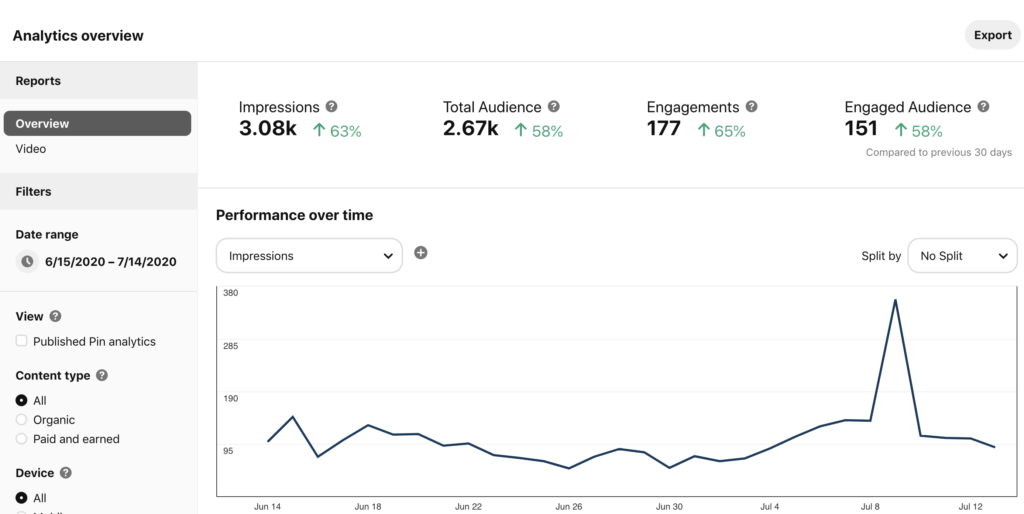Open help icon beside Content type
The width and height of the screenshot is (1024, 514).
(102, 376)
